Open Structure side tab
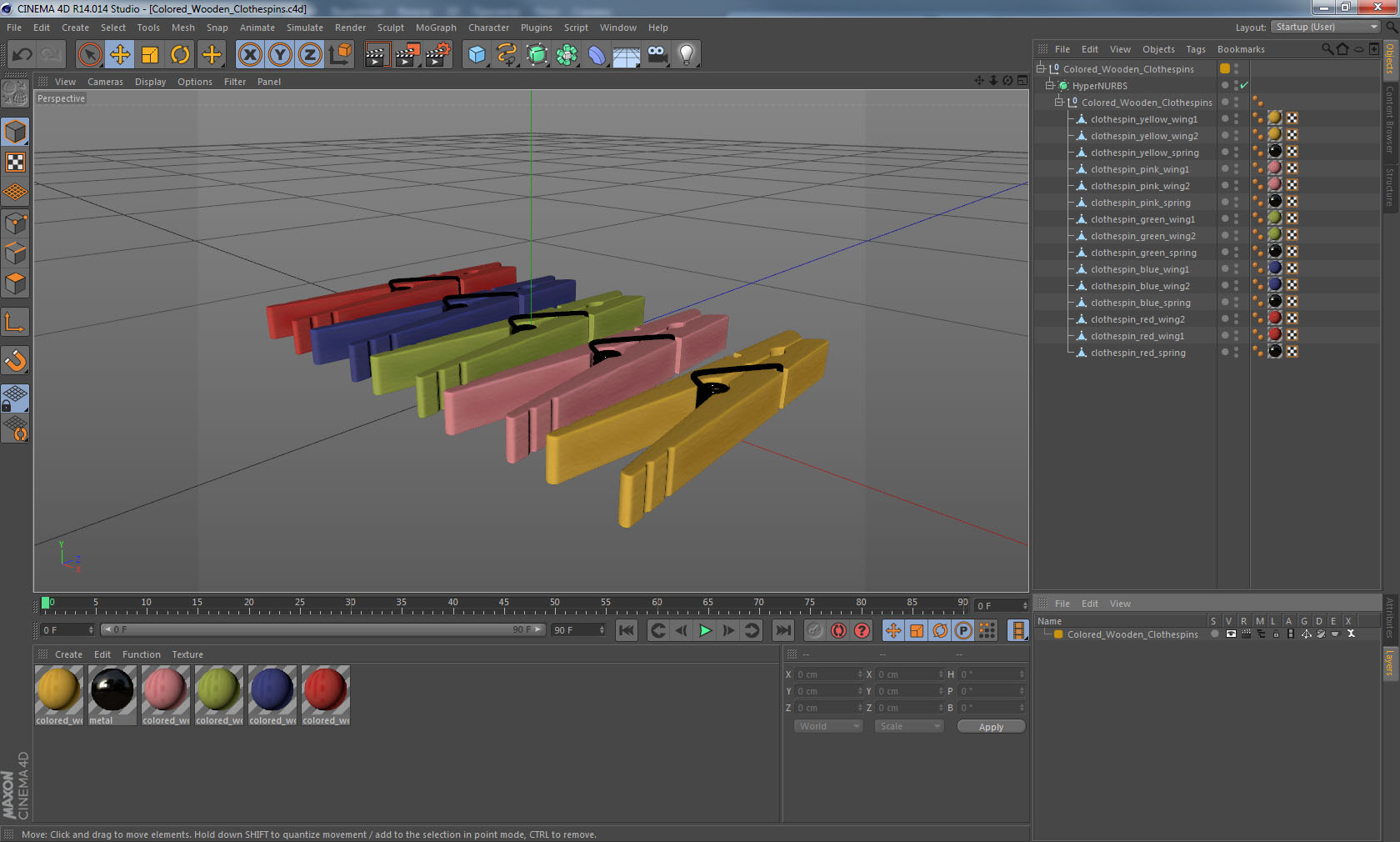 coord(1390,187)
